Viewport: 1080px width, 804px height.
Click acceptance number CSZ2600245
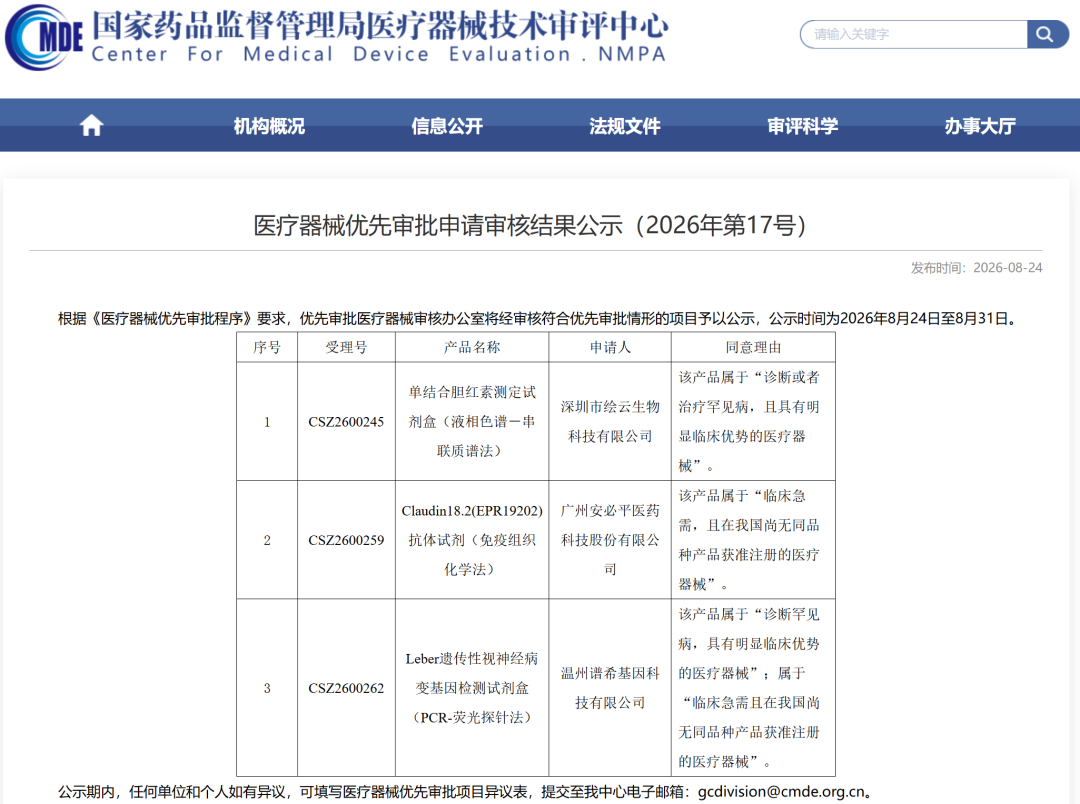click(346, 422)
